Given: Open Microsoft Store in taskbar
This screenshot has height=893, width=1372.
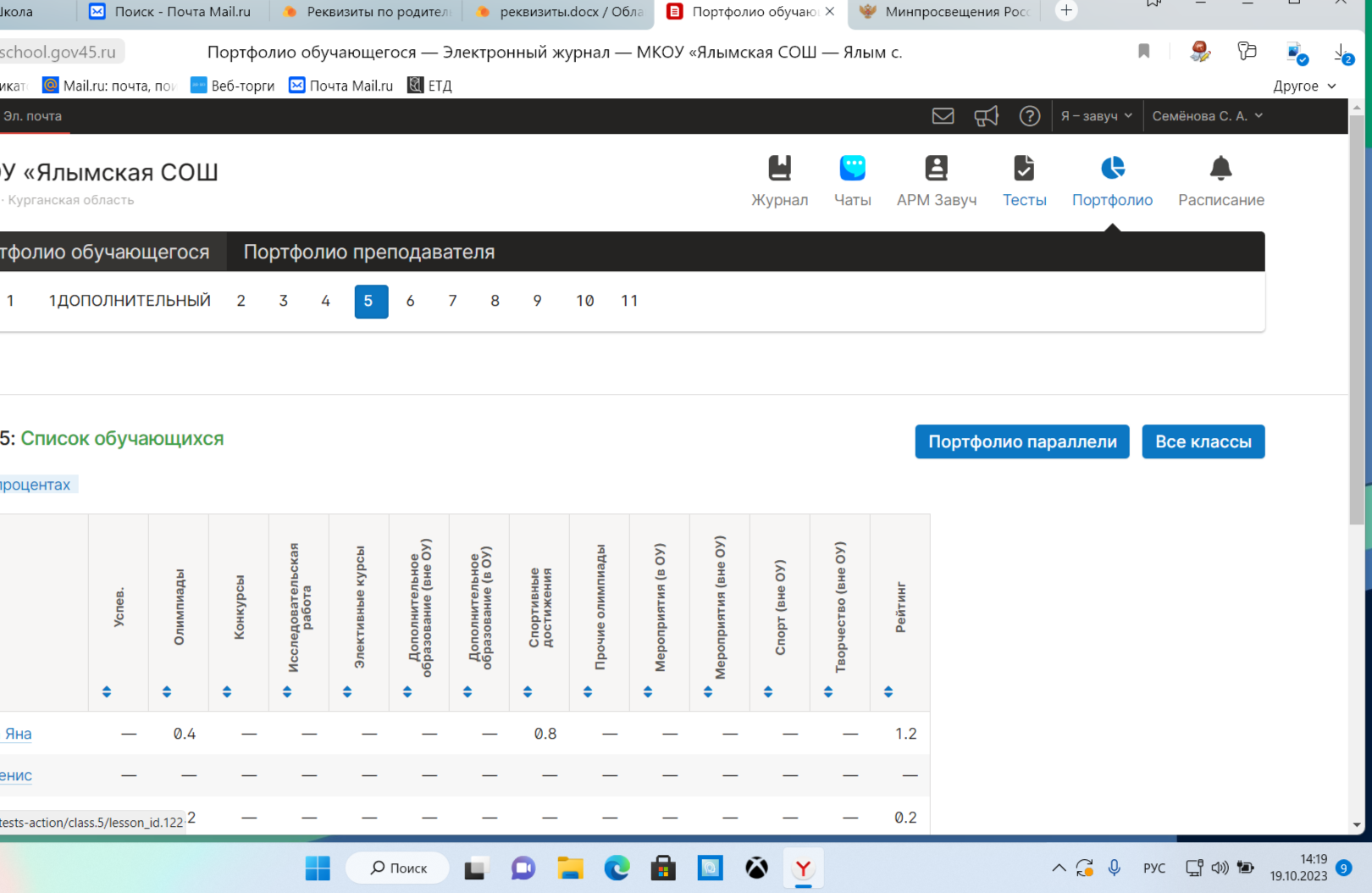Looking at the screenshot, I should (663, 868).
